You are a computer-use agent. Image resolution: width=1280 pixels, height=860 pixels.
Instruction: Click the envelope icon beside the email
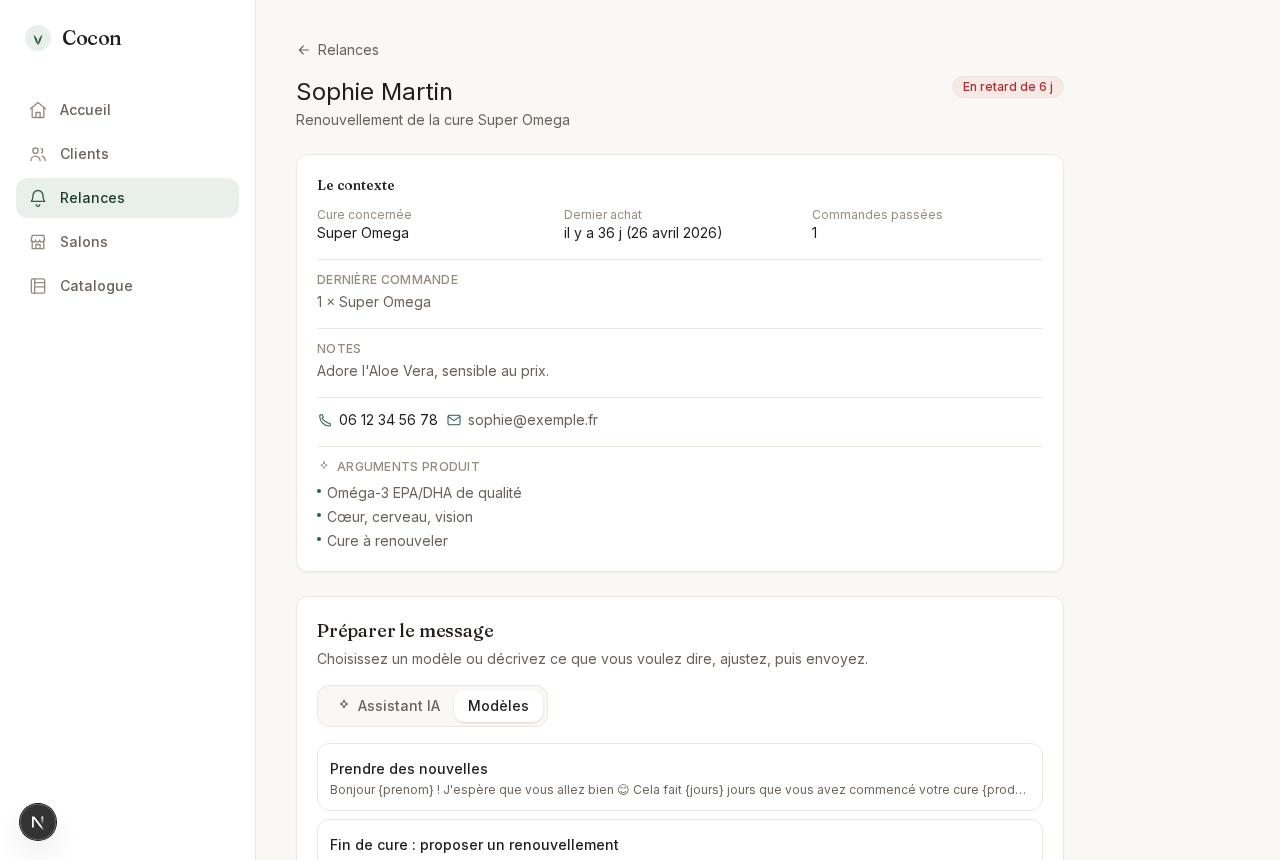coord(454,420)
